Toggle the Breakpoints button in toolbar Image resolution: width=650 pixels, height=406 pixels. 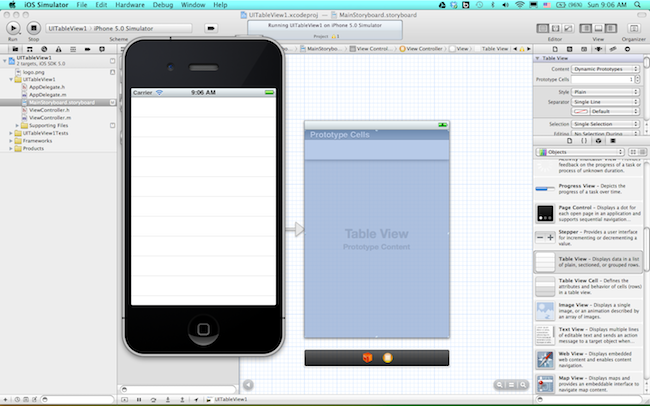click(211, 28)
